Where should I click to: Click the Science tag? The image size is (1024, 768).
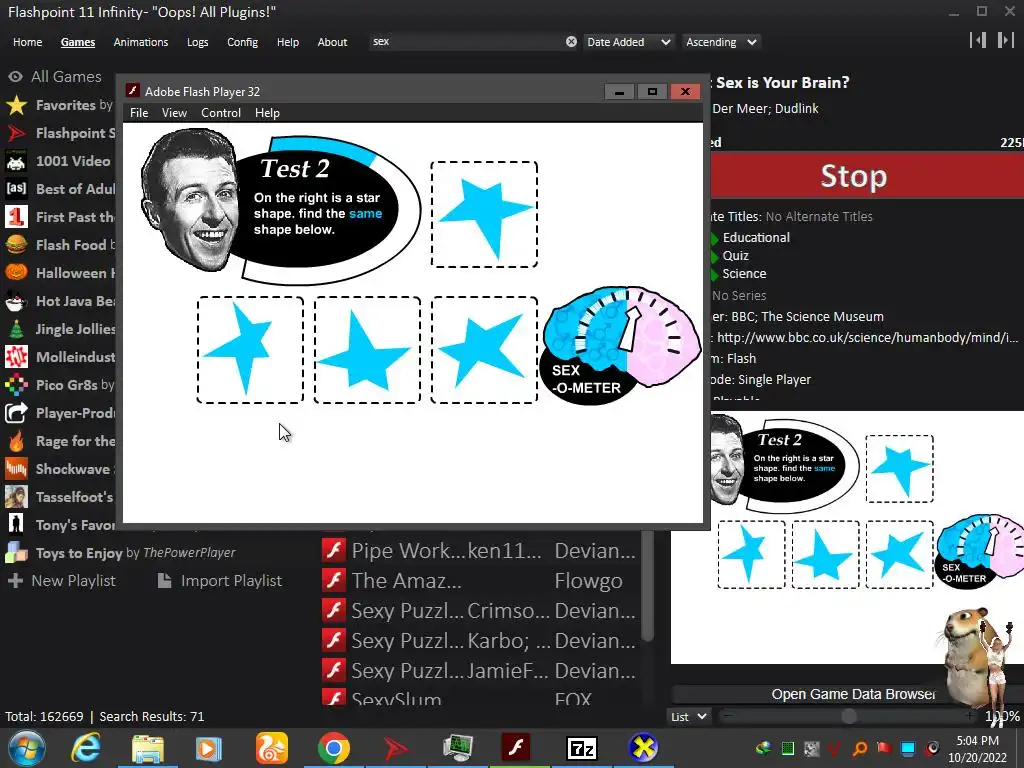point(744,274)
